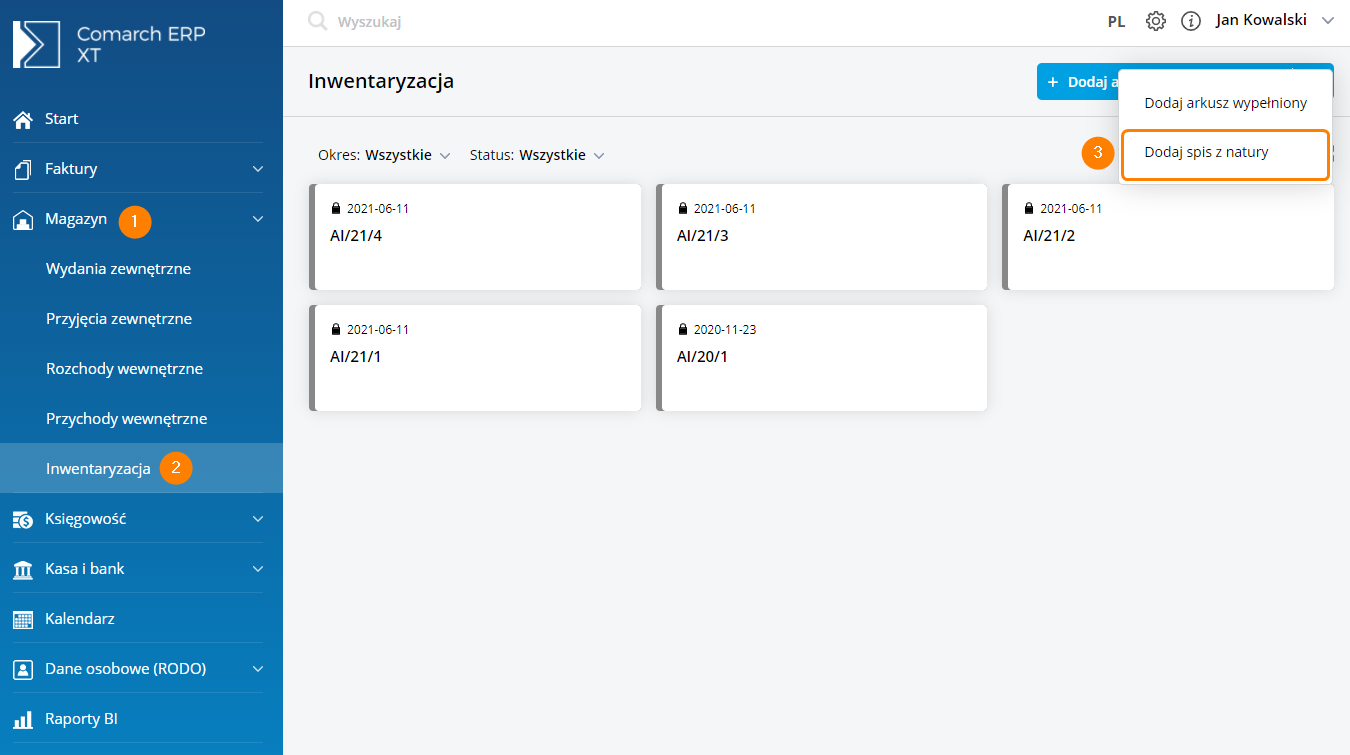The width and height of the screenshot is (1350, 755).
Task: Open inventory sheet AI/21/4 card
Action: coord(475,237)
